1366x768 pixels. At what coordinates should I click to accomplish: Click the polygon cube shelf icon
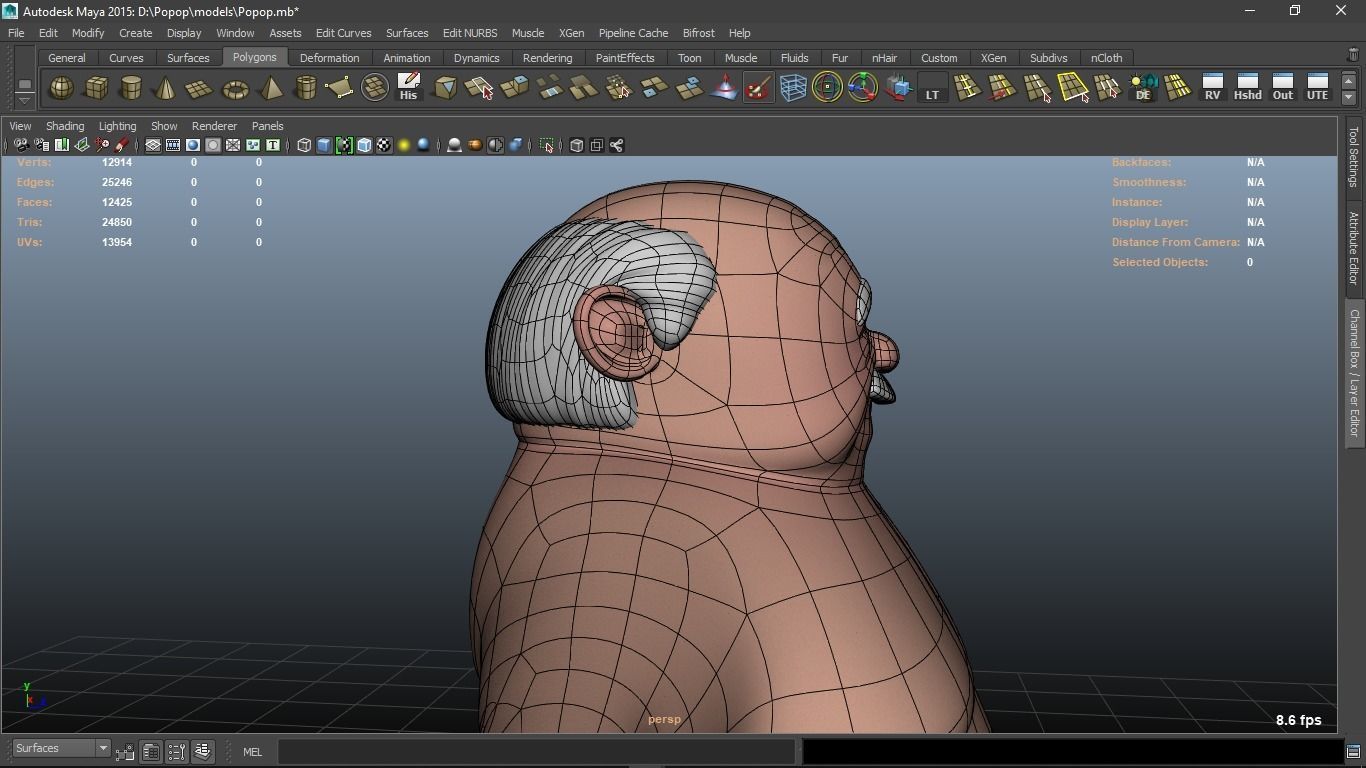[x=96, y=89]
